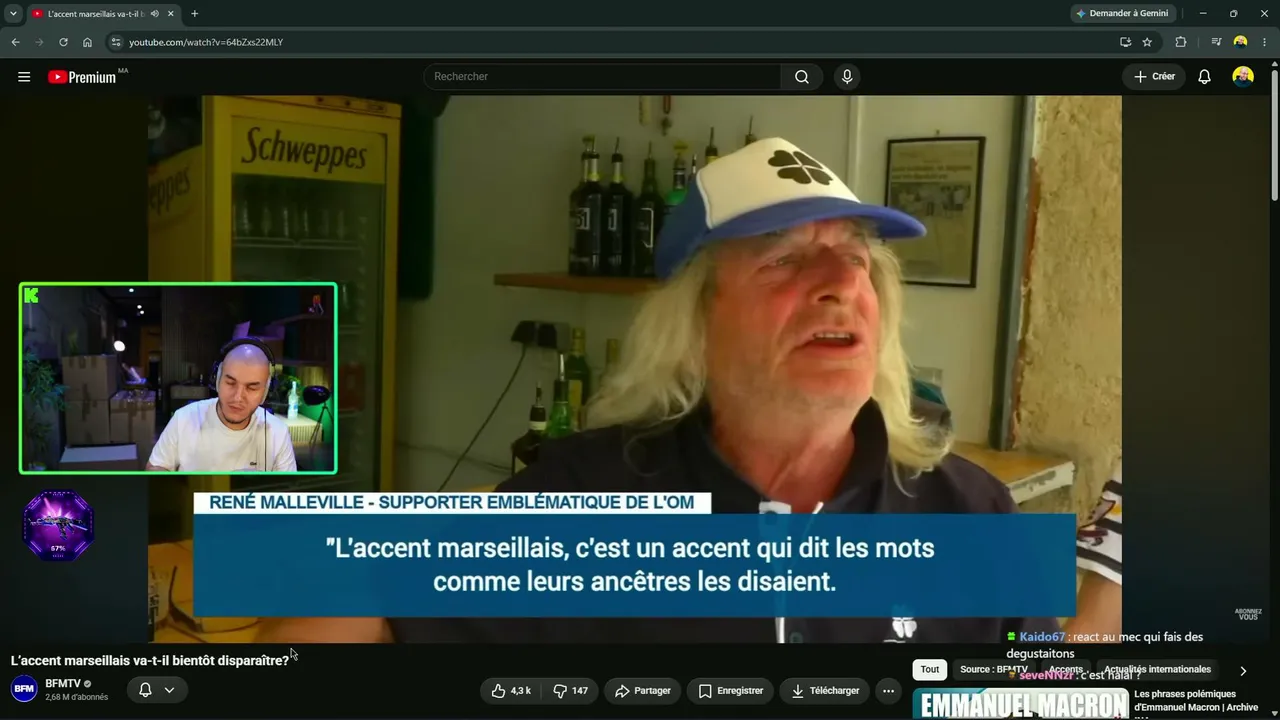Open YouTube notifications bell
The image size is (1280, 720).
pos(1204,77)
